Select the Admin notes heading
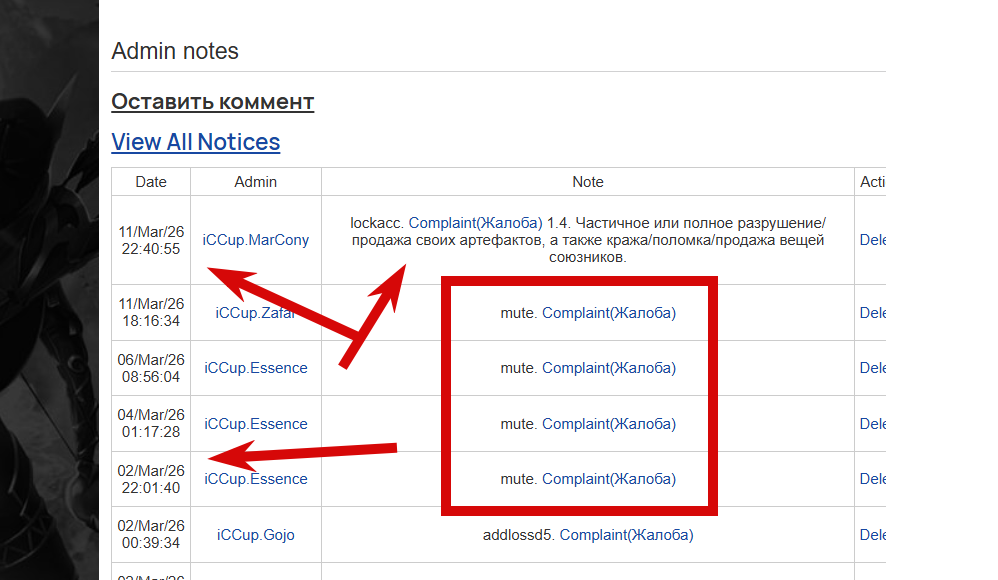The height and width of the screenshot is (580, 998). point(175,51)
